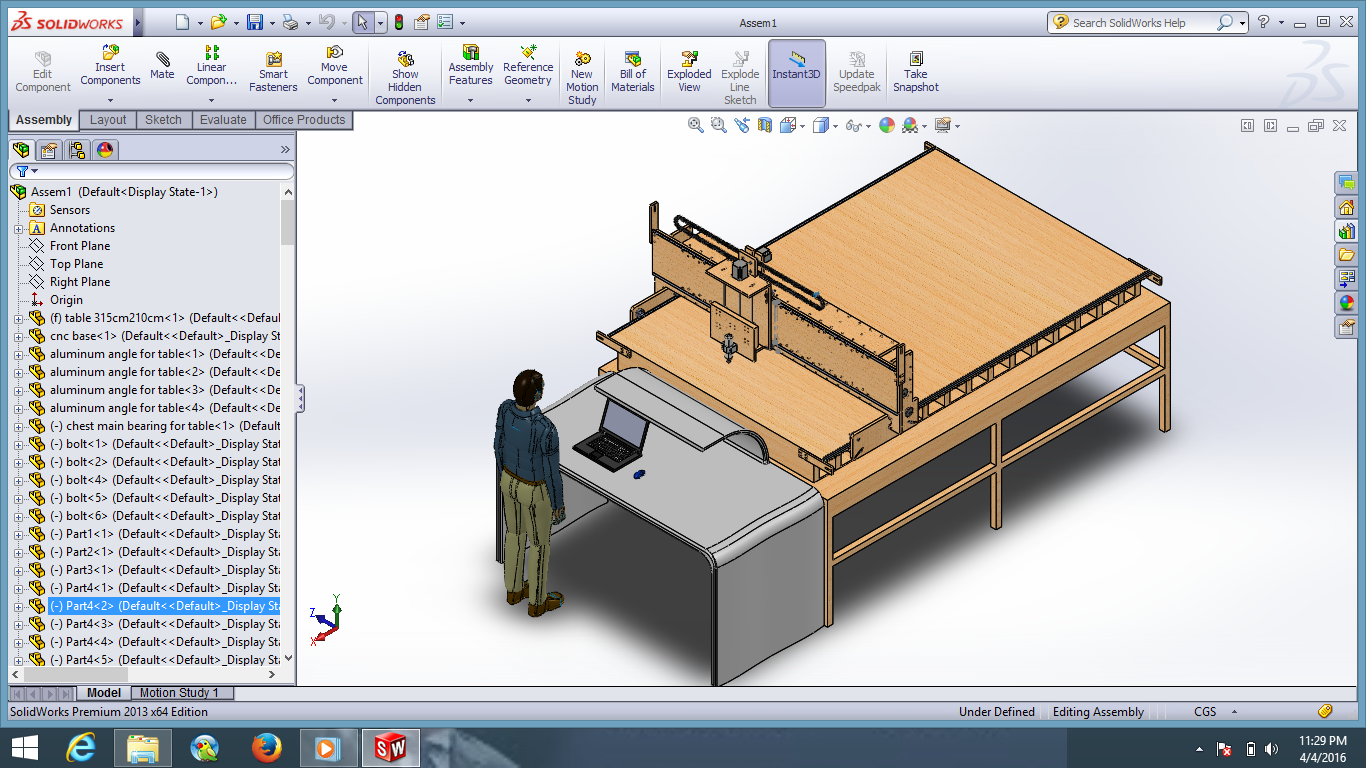Image resolution: width=1366 pixels, height=768 pixels.
Task: Select the Origin tree item
Action: 67,300
